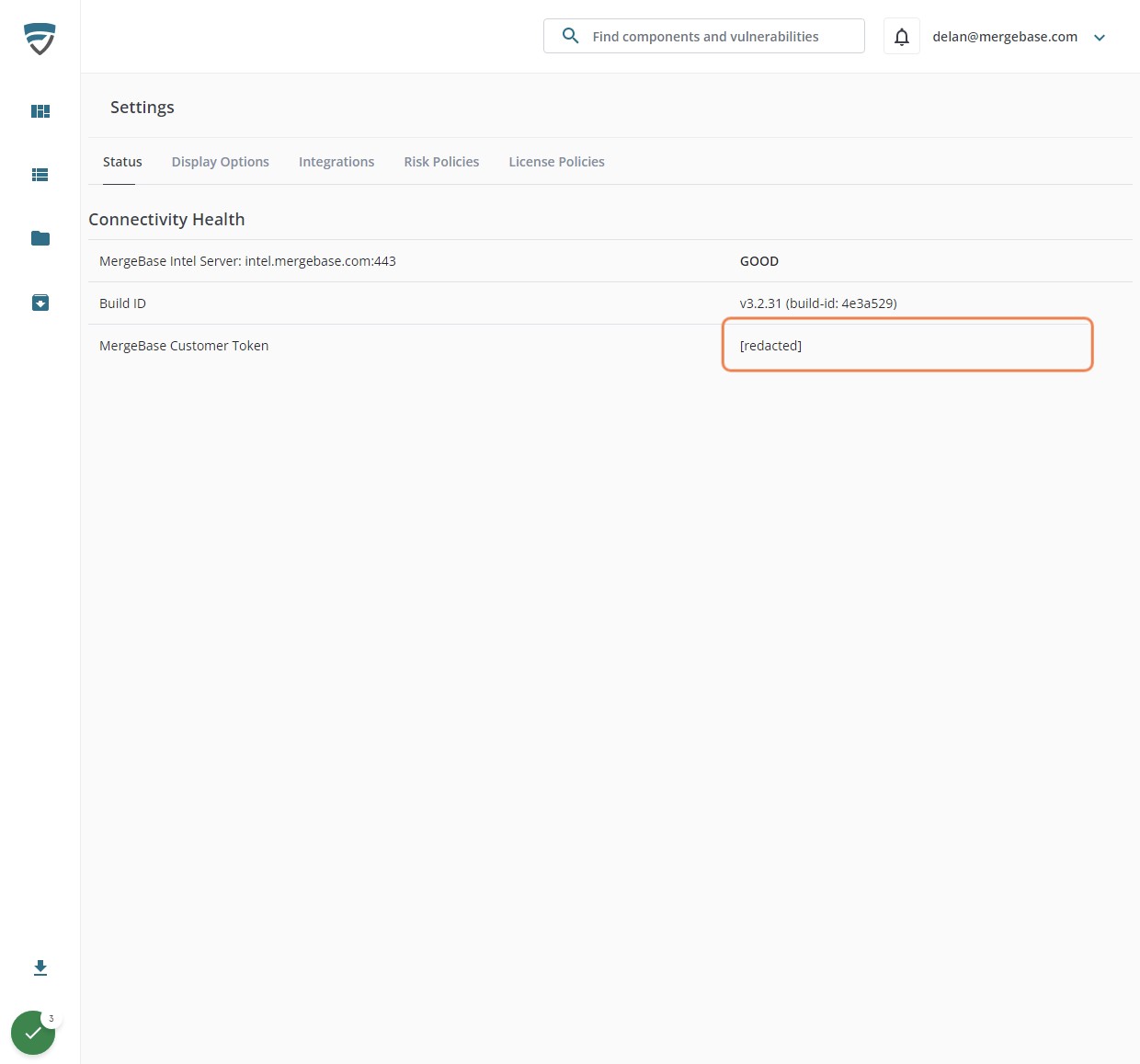Click the search magnifier icon

tap(570, 36)
